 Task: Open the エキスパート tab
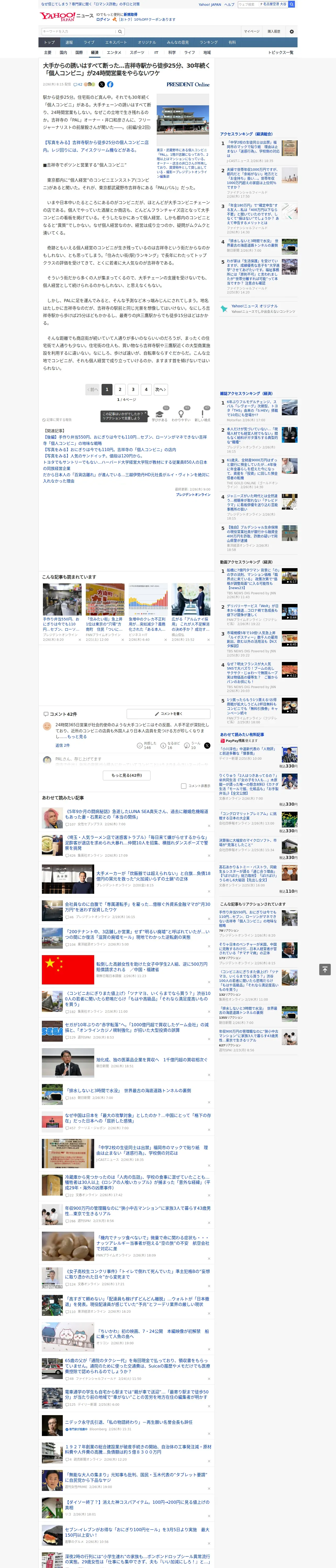pos(116,43)
